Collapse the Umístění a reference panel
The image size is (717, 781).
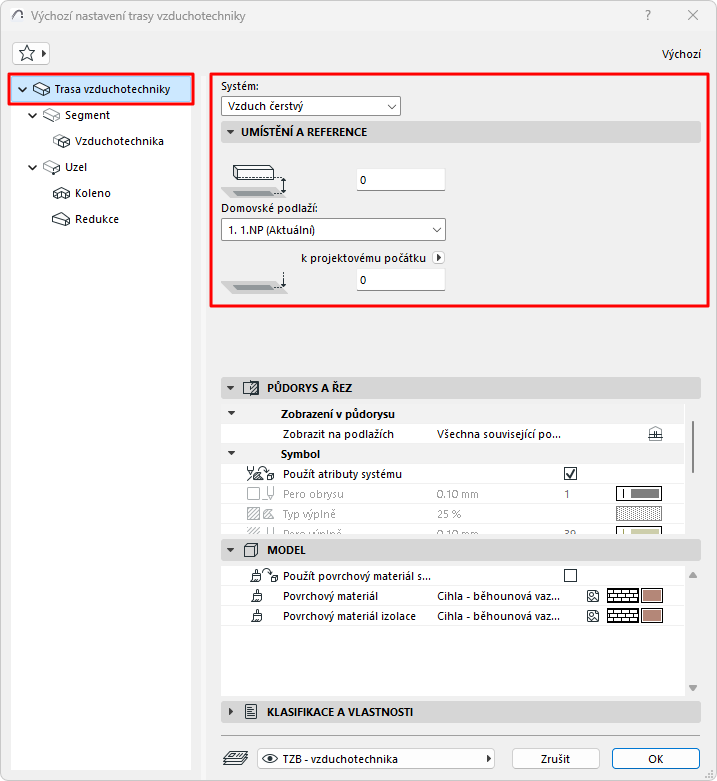pos(231,132)
